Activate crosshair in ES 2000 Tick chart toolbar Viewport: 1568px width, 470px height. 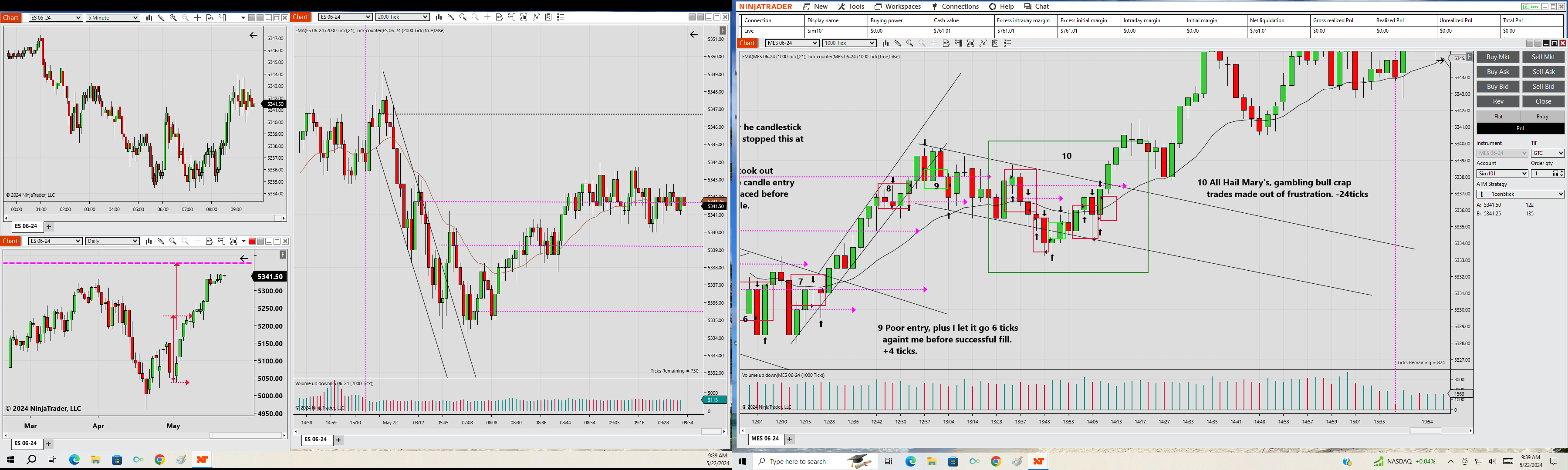[487, 17]
